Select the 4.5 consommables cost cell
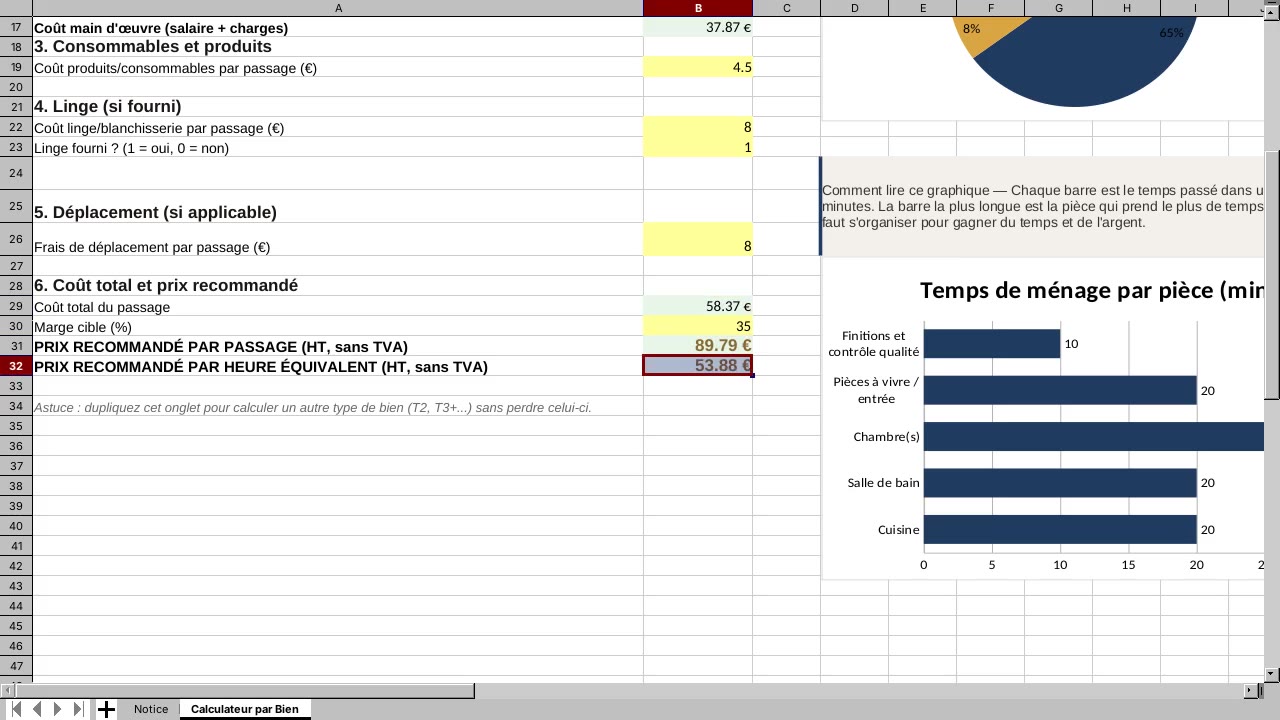1280x720 pixels. pos(698,67)
